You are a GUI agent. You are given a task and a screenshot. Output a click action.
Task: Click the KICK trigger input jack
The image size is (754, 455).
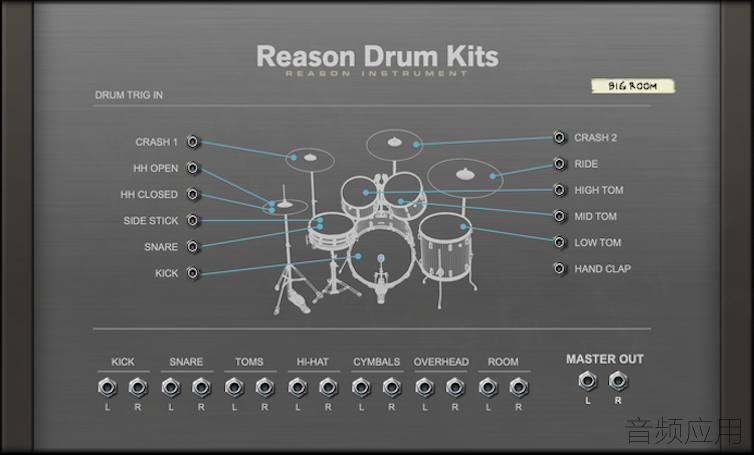192,273
